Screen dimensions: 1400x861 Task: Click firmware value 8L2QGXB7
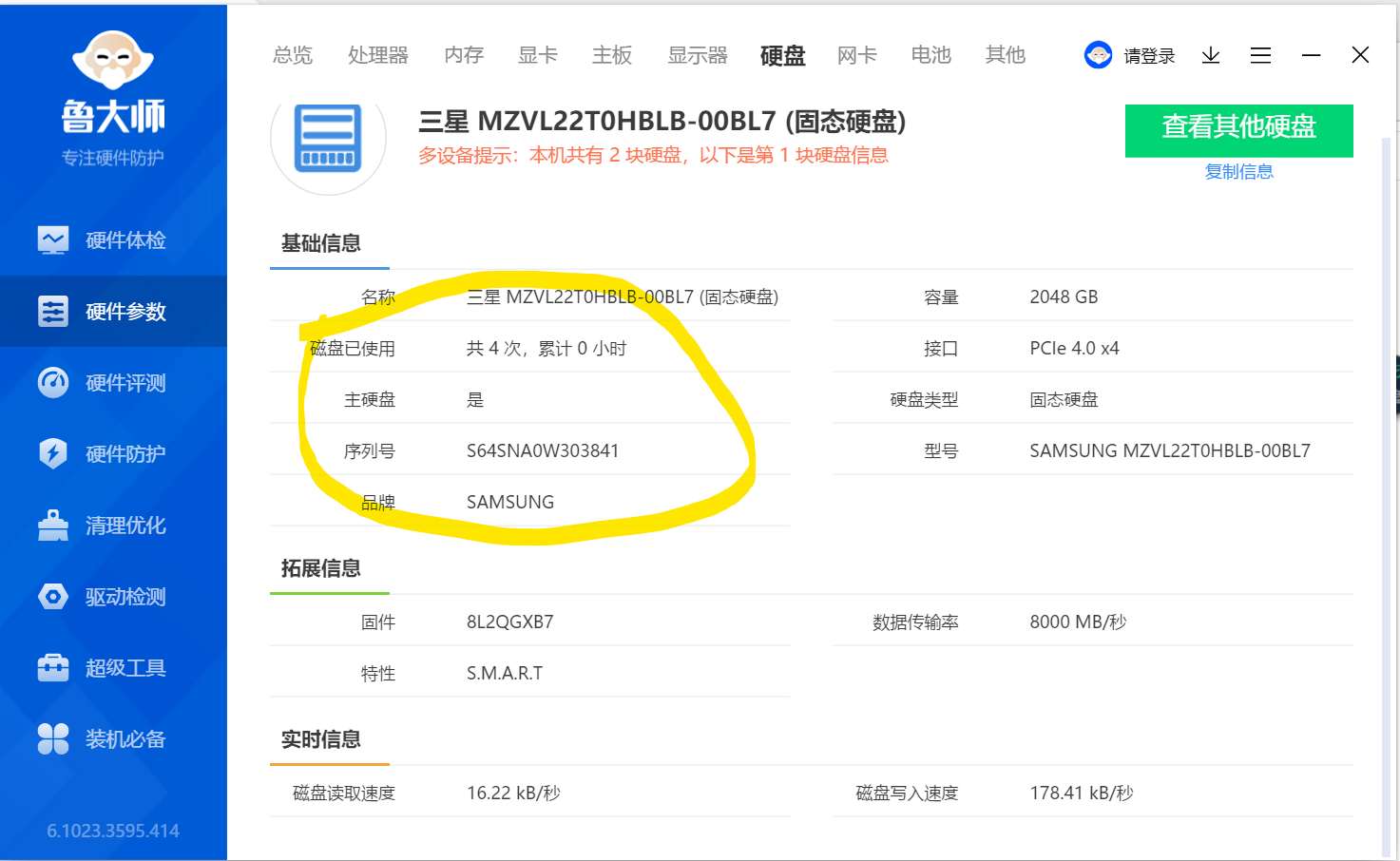tap(509, 622)
